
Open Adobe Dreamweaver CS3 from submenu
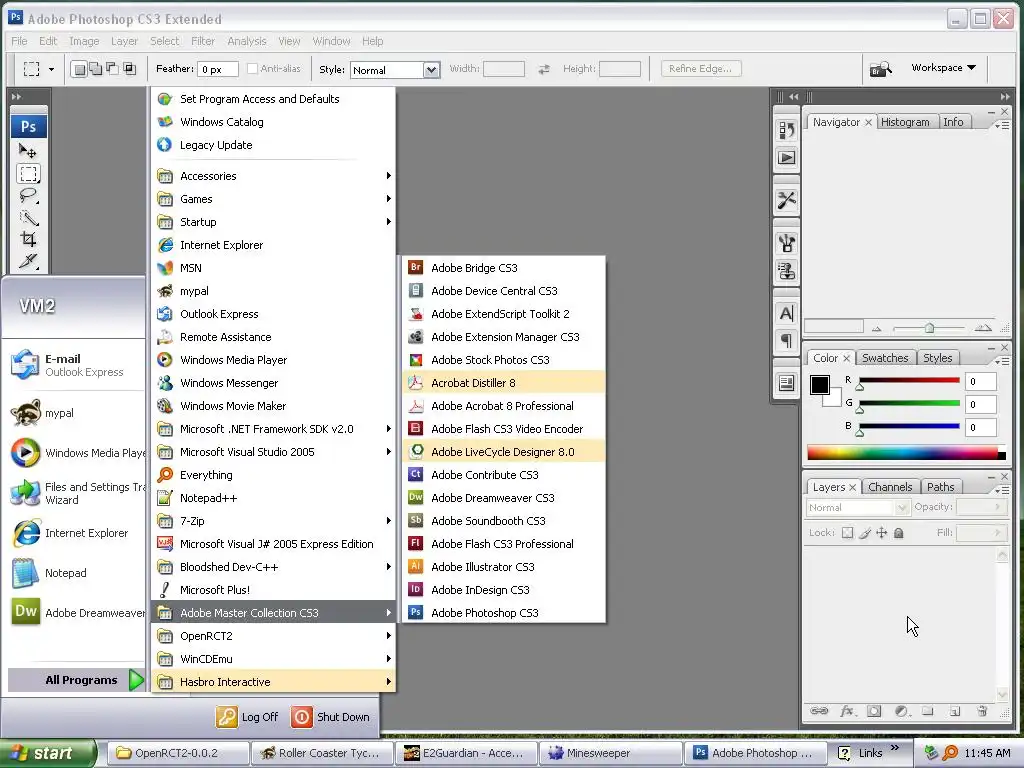(x=504, y=498)
